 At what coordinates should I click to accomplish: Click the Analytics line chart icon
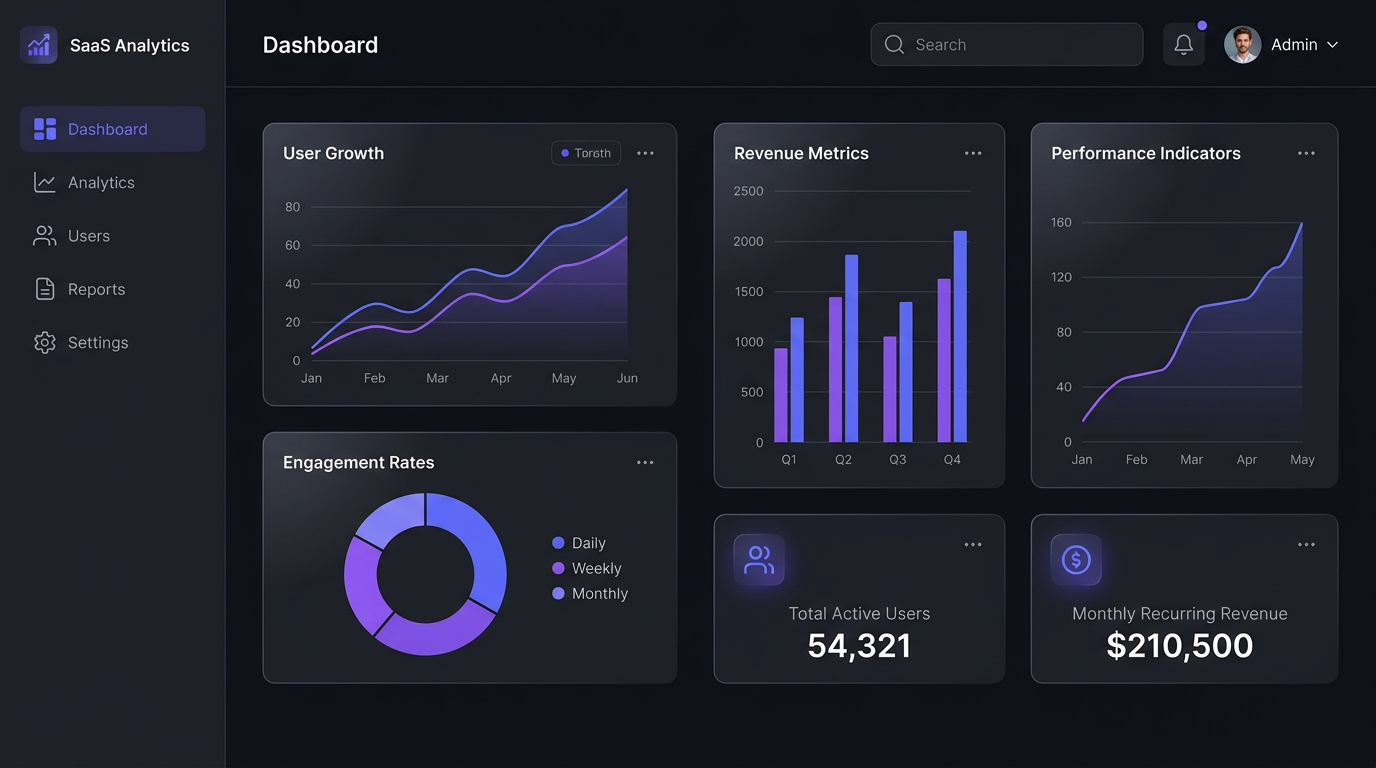tap(45, 182)
